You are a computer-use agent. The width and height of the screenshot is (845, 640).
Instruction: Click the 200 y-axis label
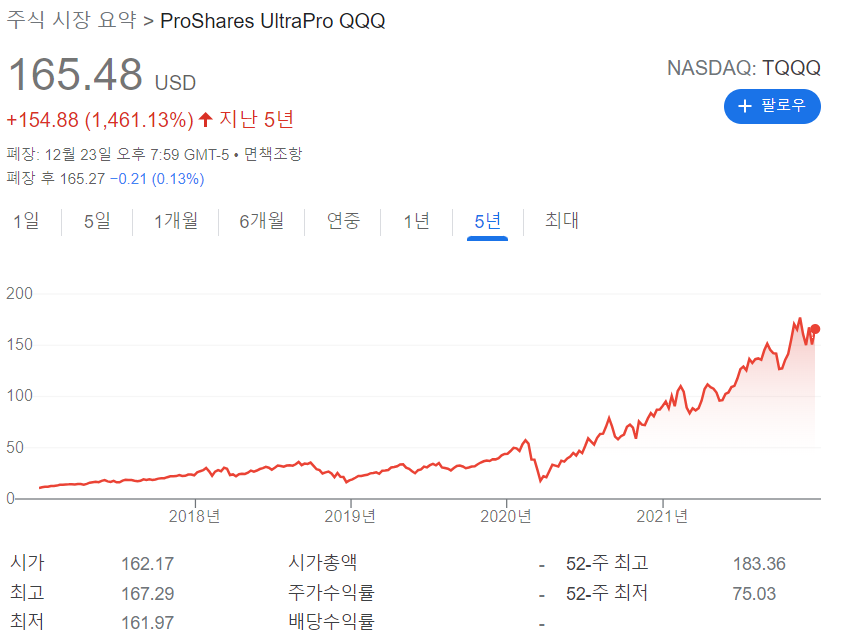[x=19, y=294]
